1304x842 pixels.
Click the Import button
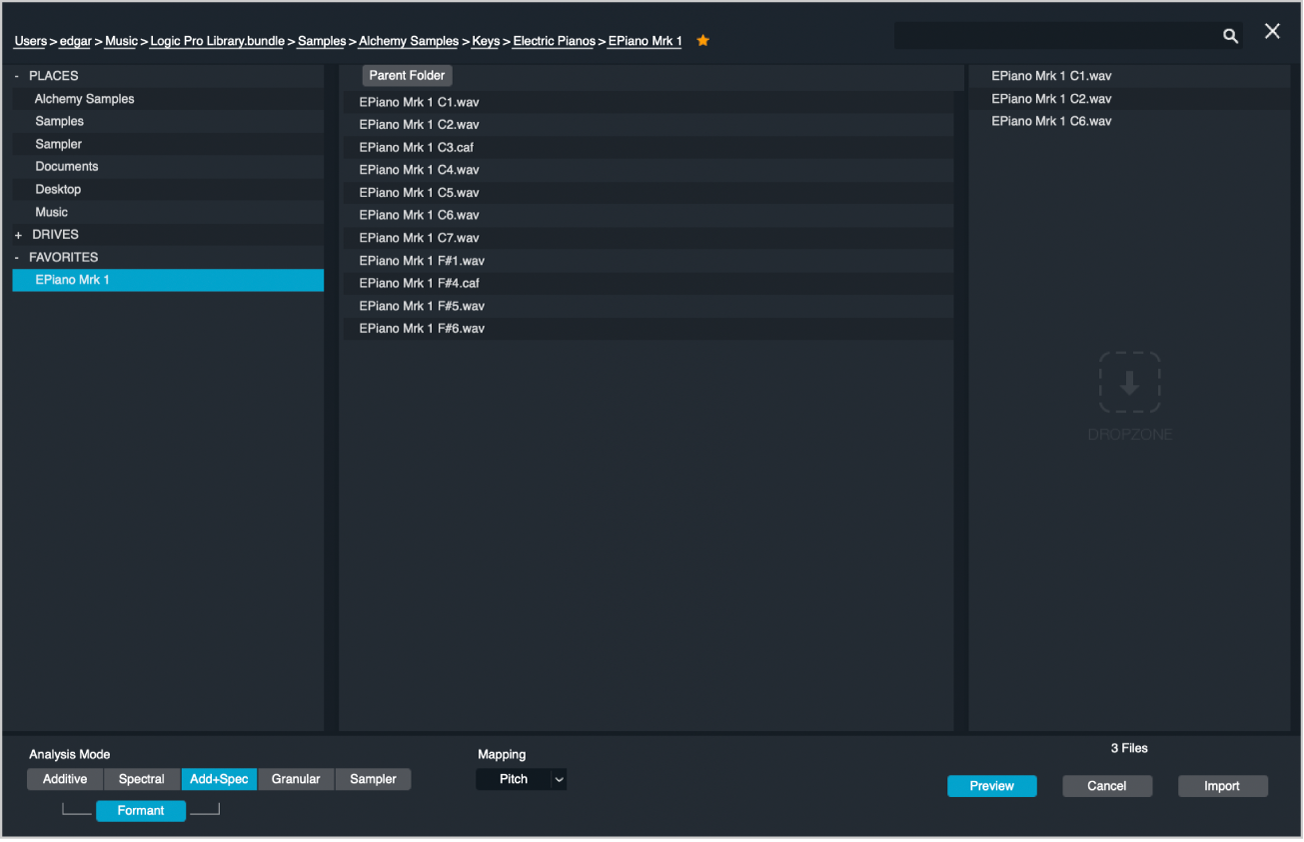[x=1222, y=786]
